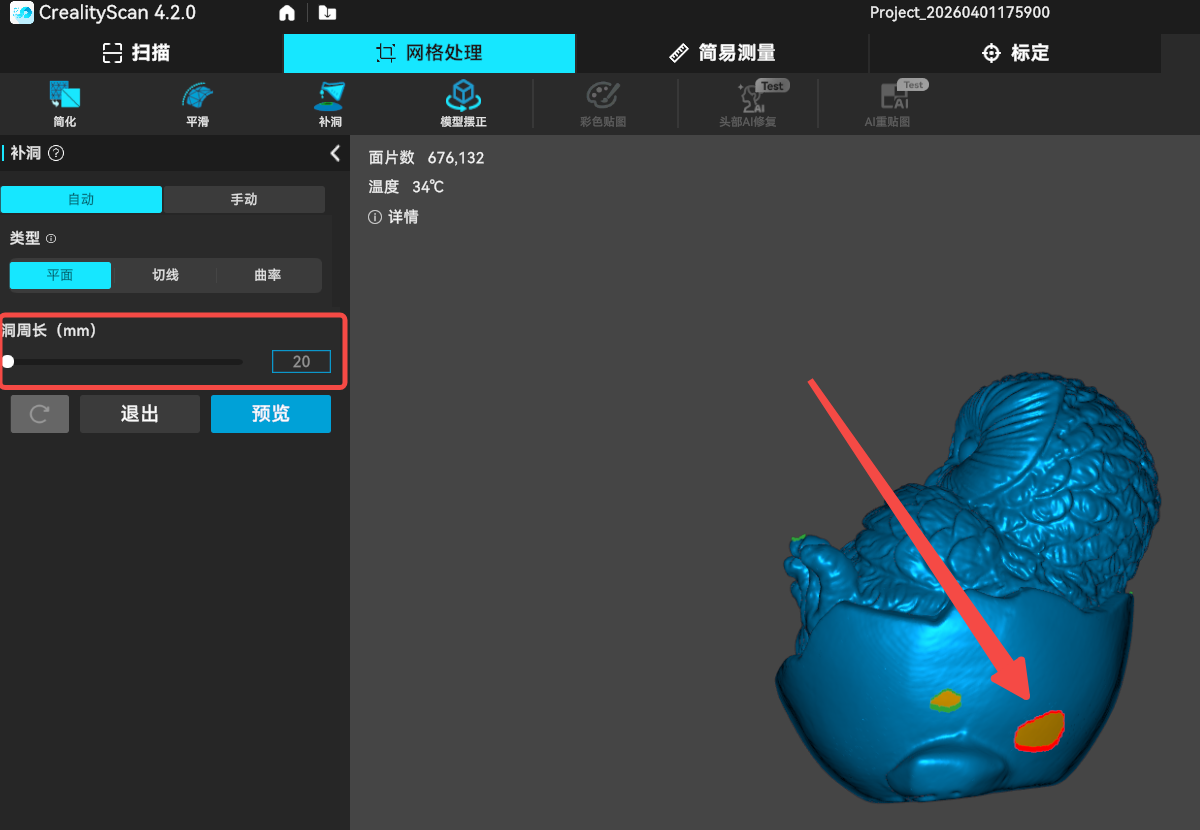Image resolution: width=1200 pixels, height=830 pixels.
Task: Switch to the Scan (扫描) tab
Action: coord(137,53)
